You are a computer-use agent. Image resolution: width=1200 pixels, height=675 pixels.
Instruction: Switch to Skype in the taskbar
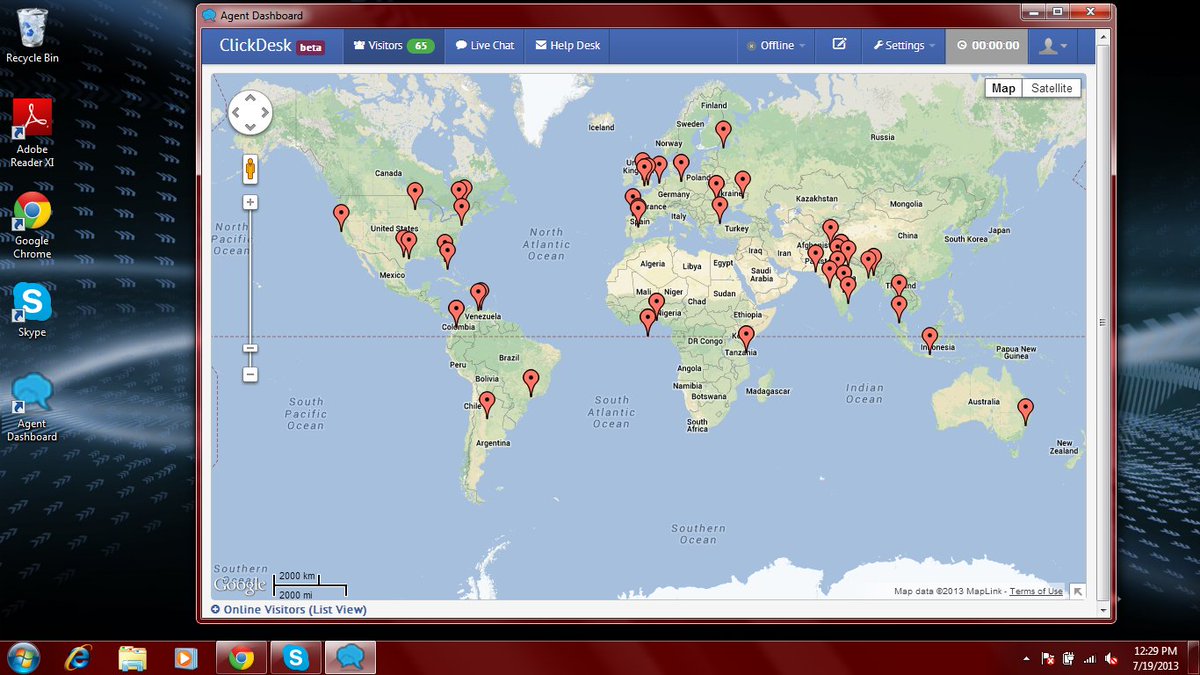coord(295,657)
